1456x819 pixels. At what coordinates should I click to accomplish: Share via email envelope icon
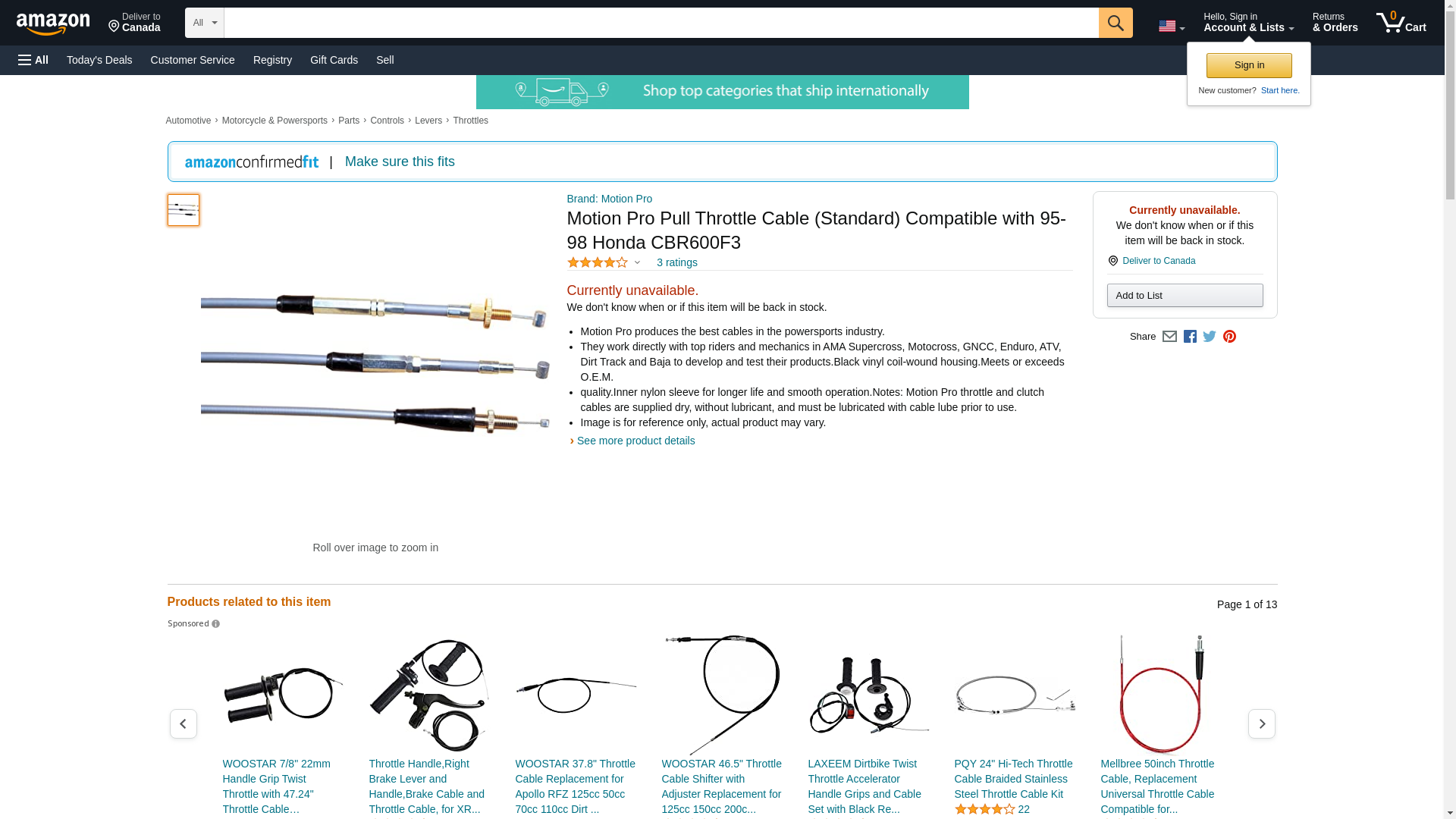(x=1169, y=337)
